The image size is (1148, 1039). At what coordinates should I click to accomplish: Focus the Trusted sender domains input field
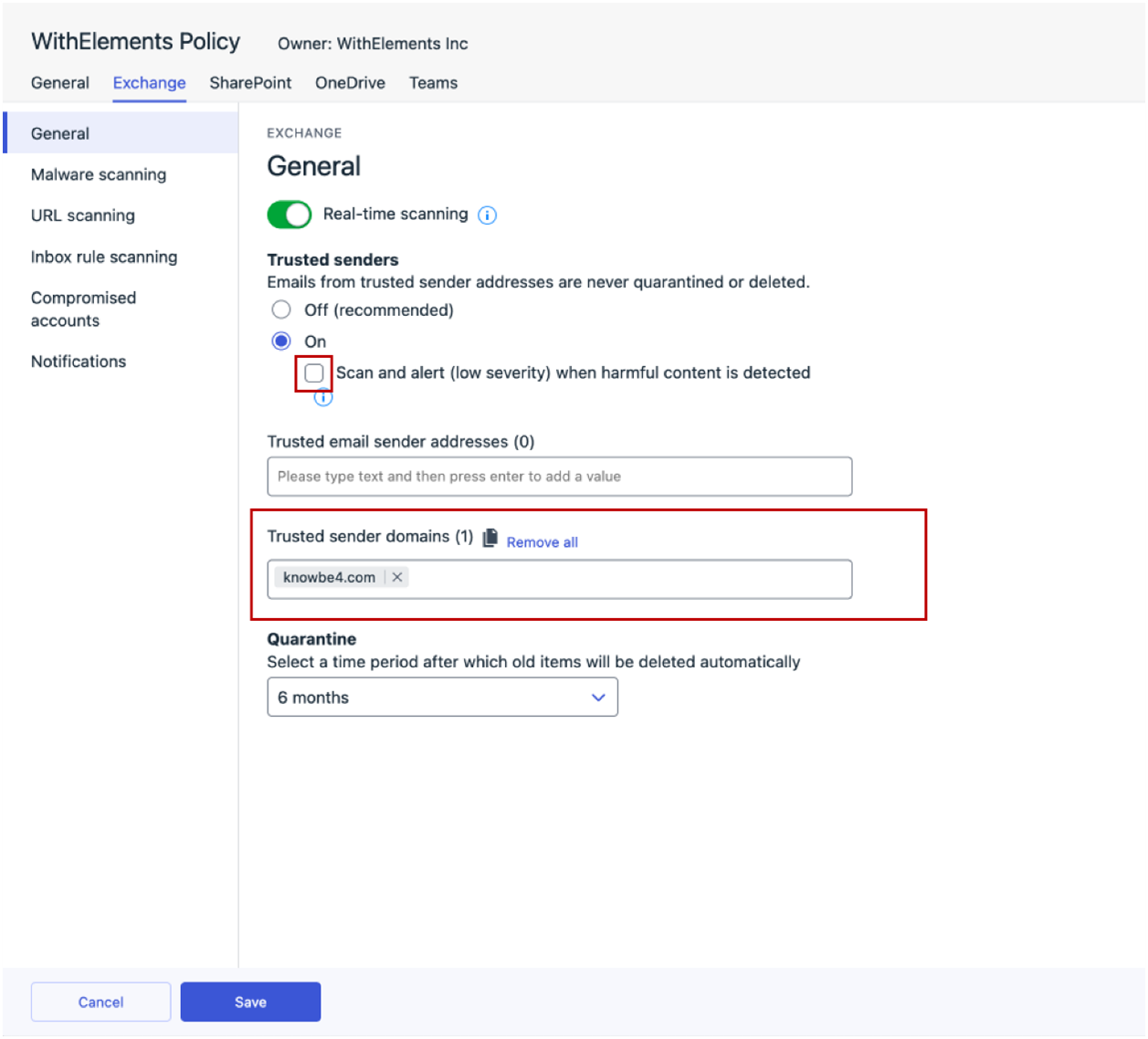click(x=560, y=579)
